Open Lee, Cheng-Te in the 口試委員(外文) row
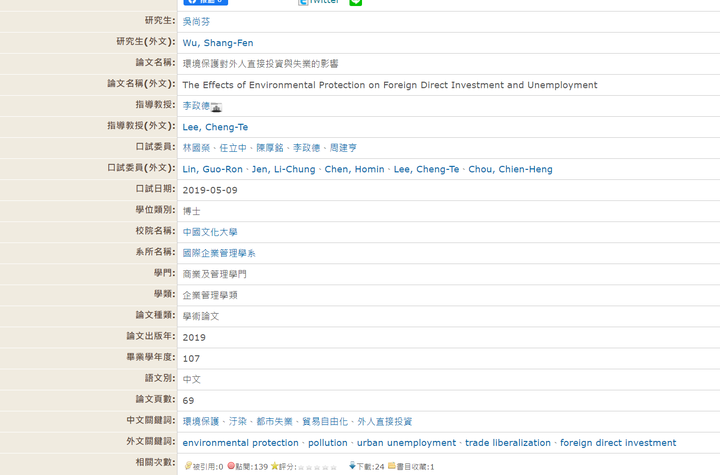The height and width of the screenshot is (475, 720). [x=426, y=169]
